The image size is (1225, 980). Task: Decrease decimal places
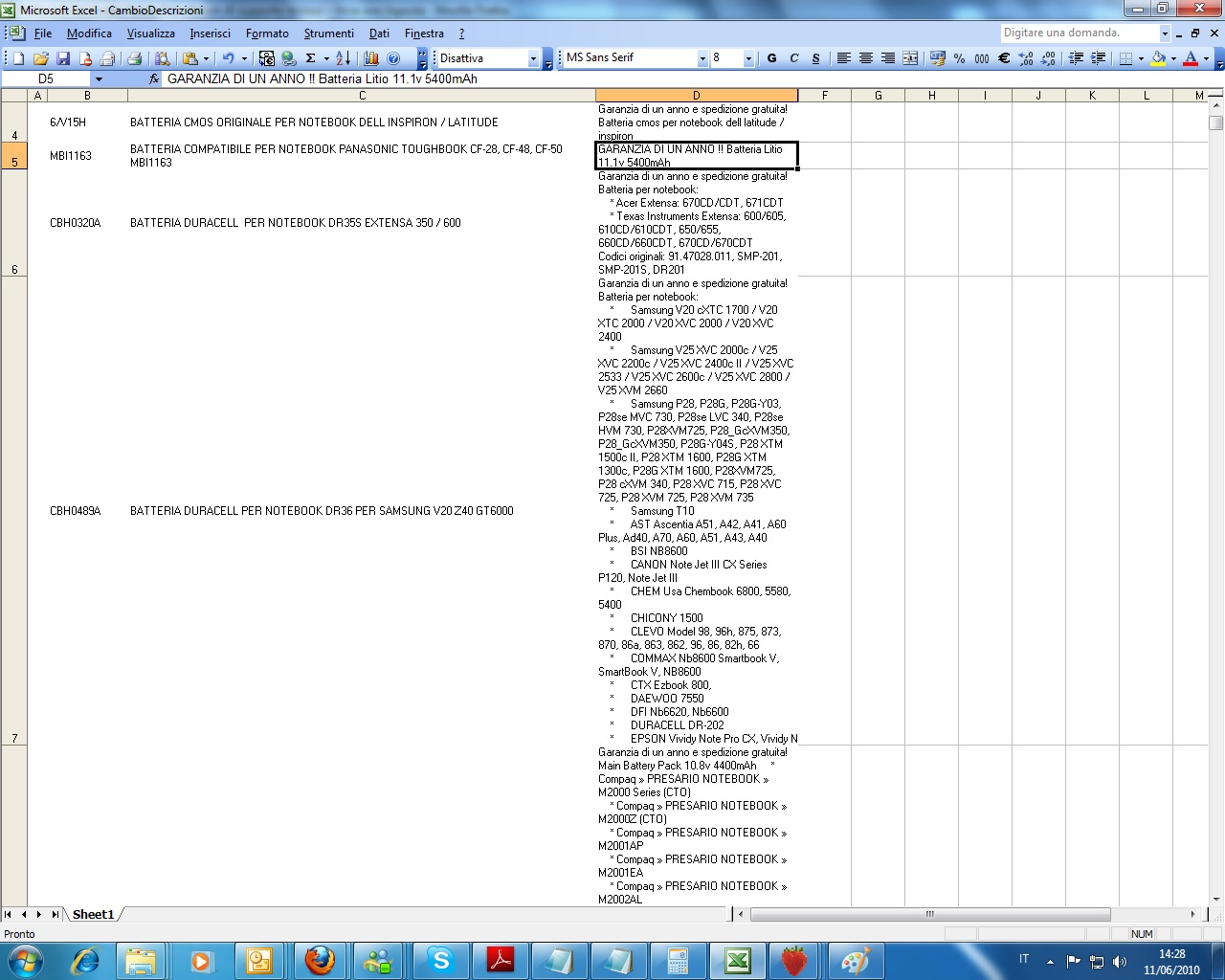1048,58
